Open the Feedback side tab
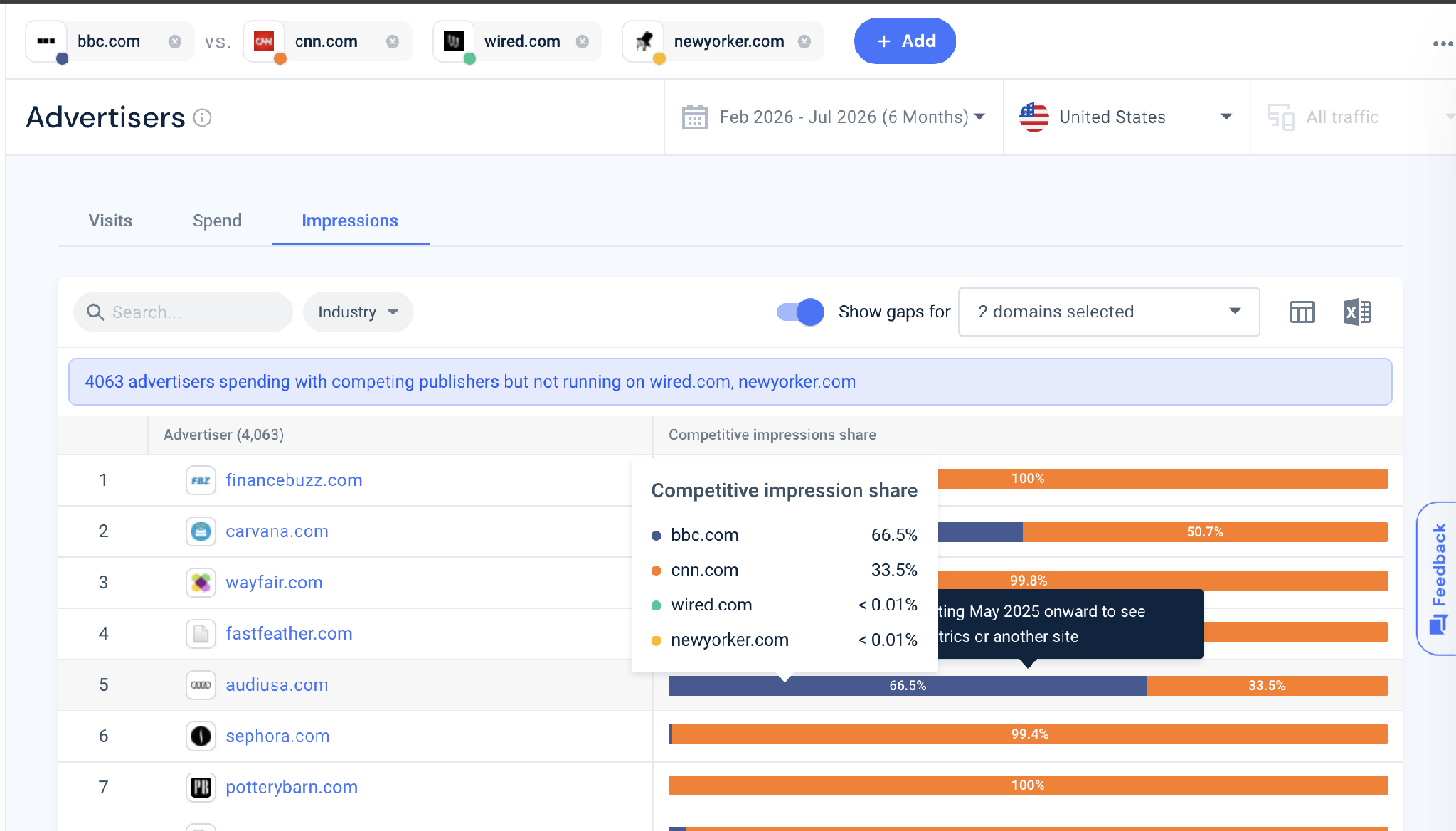The height and width of the screenshot is (831, 1456). point(1438,578)
